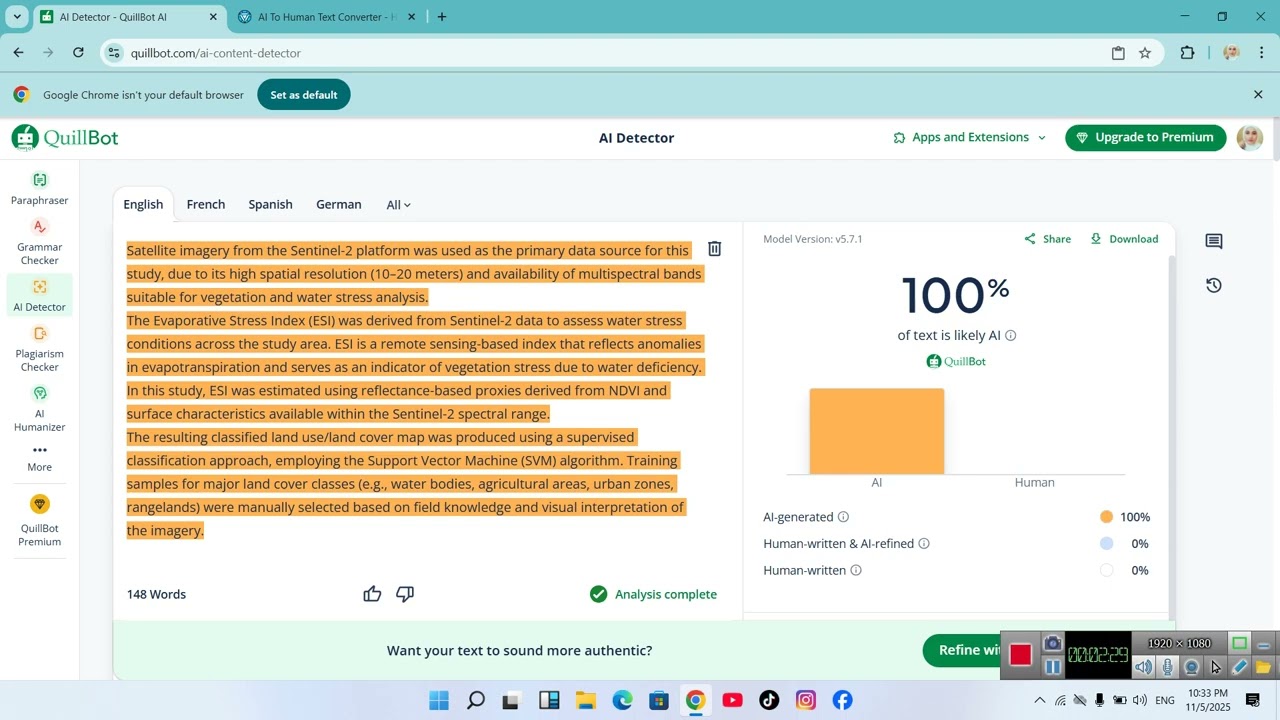Open the taskbar clock and date
The width and height of the screenshot is (1280, 720).
pyautogui.click(x=1207, y=700)
